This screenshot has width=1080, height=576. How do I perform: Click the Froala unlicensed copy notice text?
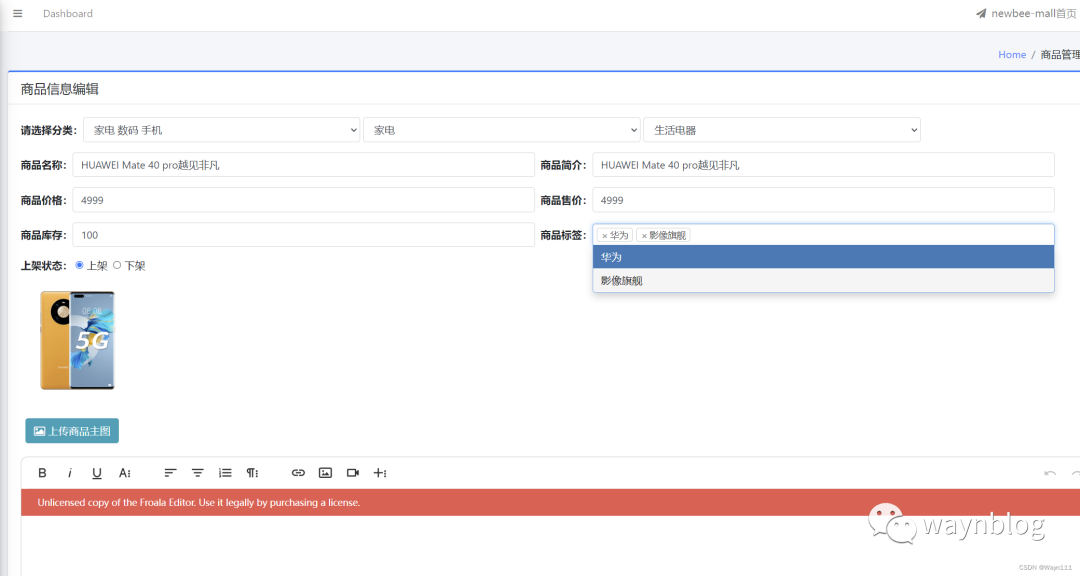pos(199,502)
